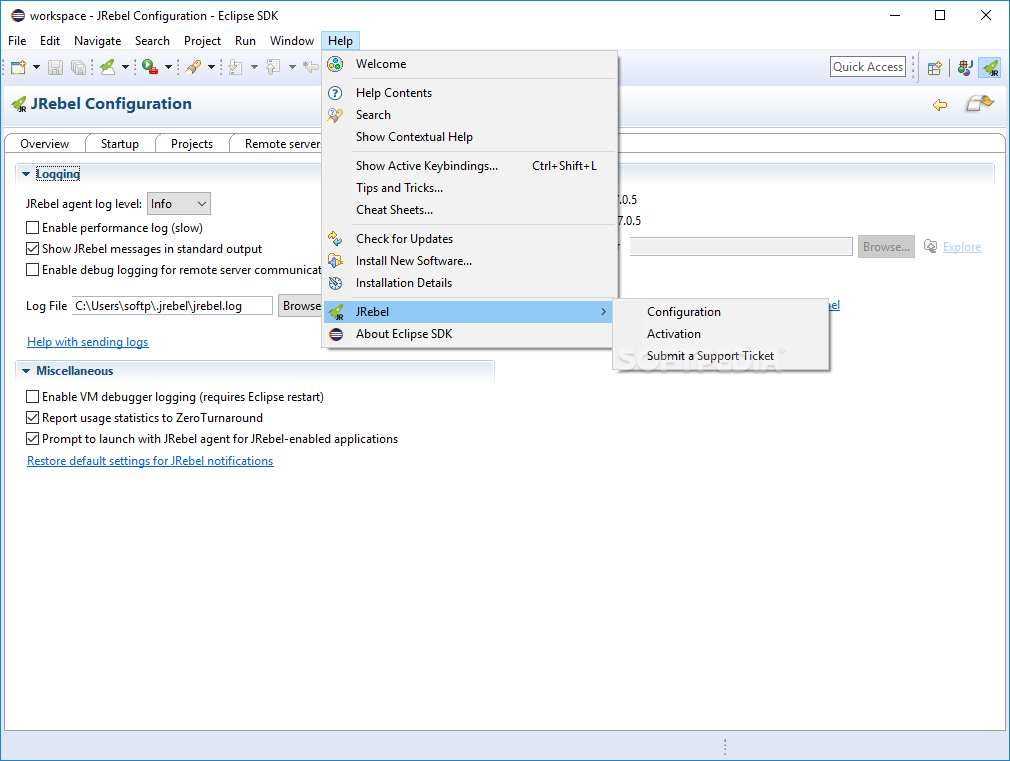The width and height of the screenshot is (1010, 761).
Task: Open the Previous Annotation dropdown arrow
Action: click(292, 67)
